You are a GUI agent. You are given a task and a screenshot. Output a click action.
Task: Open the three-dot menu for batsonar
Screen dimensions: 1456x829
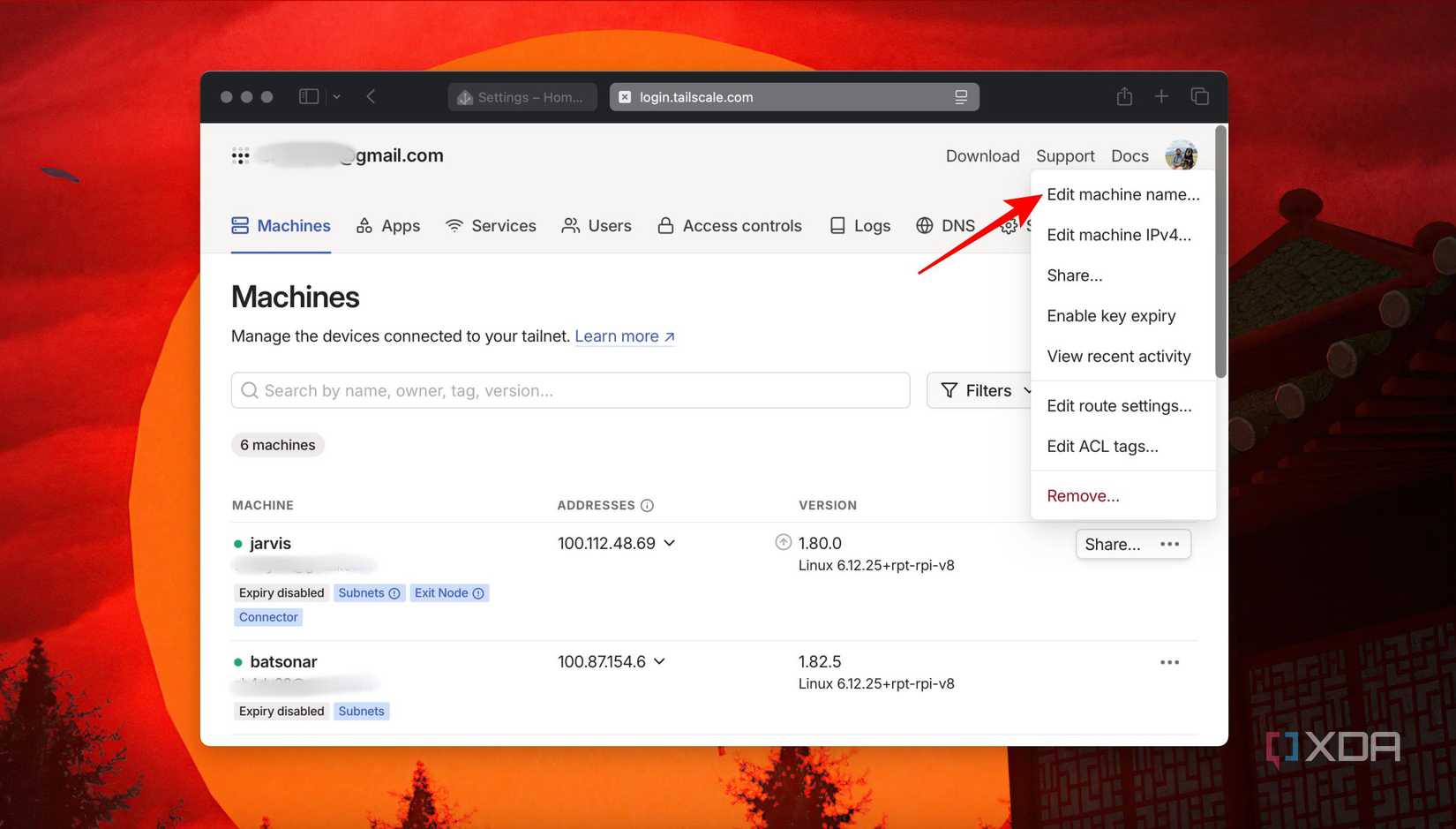coord(1170,661)
